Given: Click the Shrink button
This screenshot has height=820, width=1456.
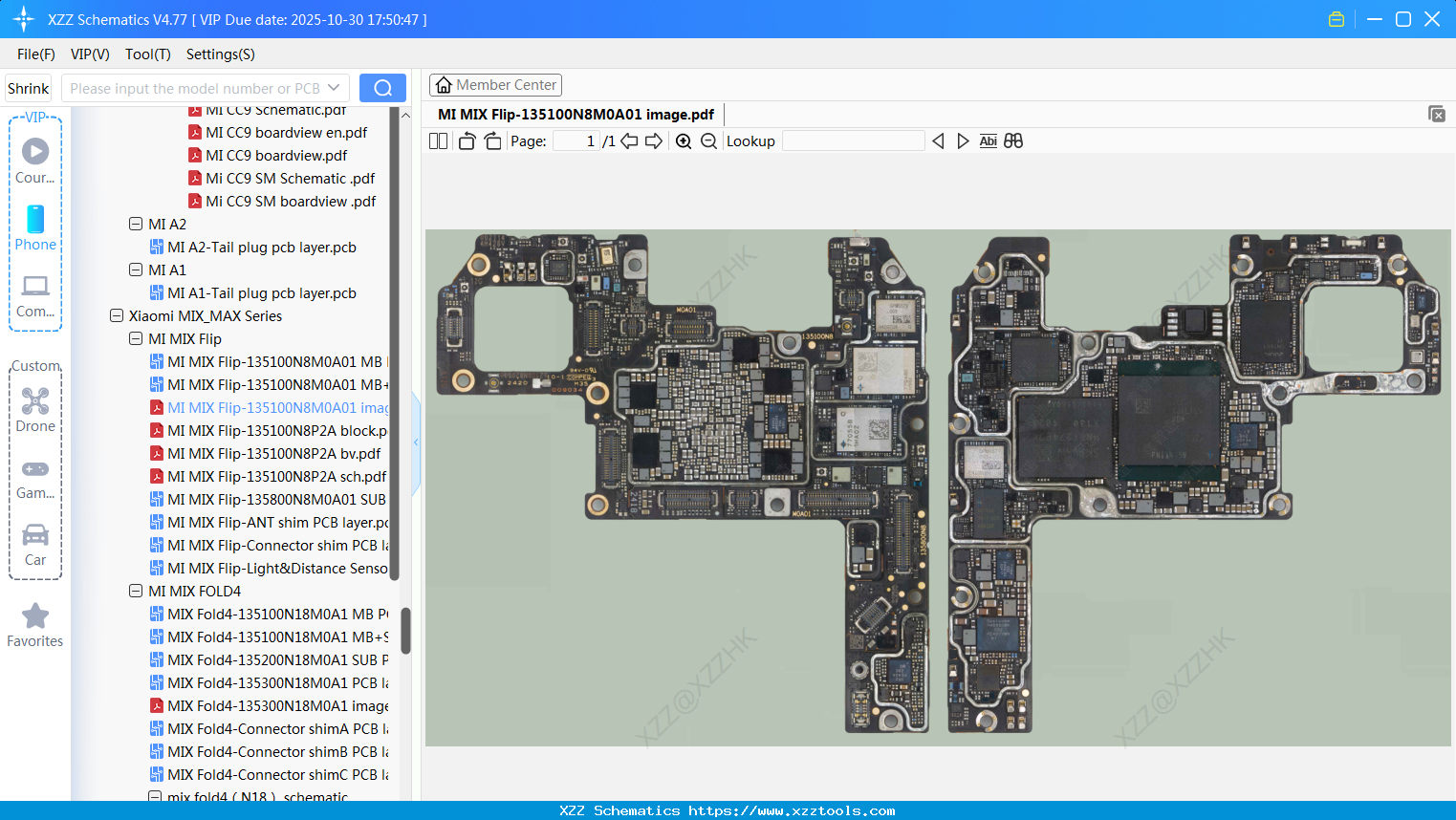Looking at the screenshot, I should click(x=28, y=88).
